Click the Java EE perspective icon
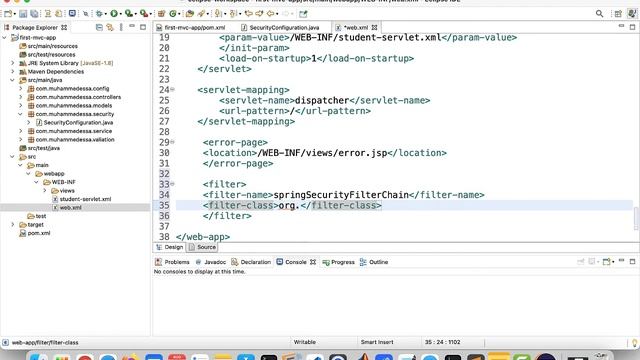Image resolution: width=640 pixels, height=360 pixels. point(632,14)
